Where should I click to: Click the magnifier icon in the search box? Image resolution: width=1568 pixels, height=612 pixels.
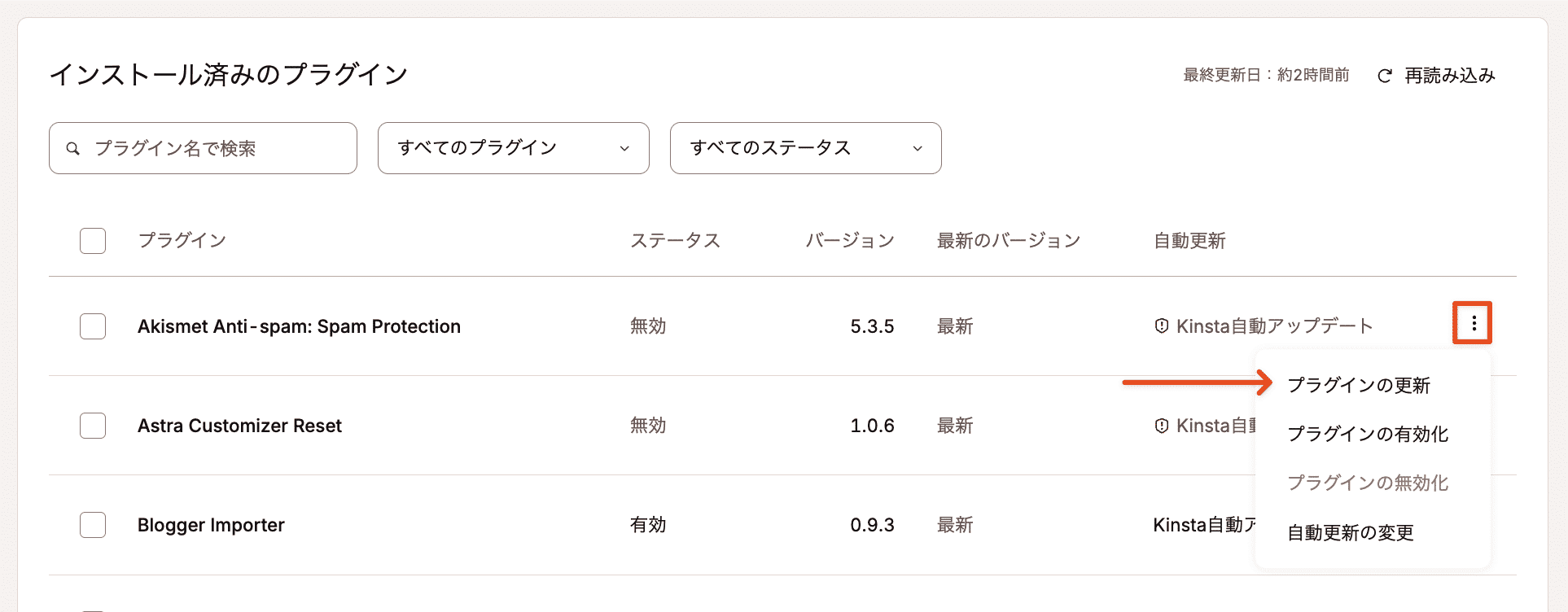(x=73, y=147)
